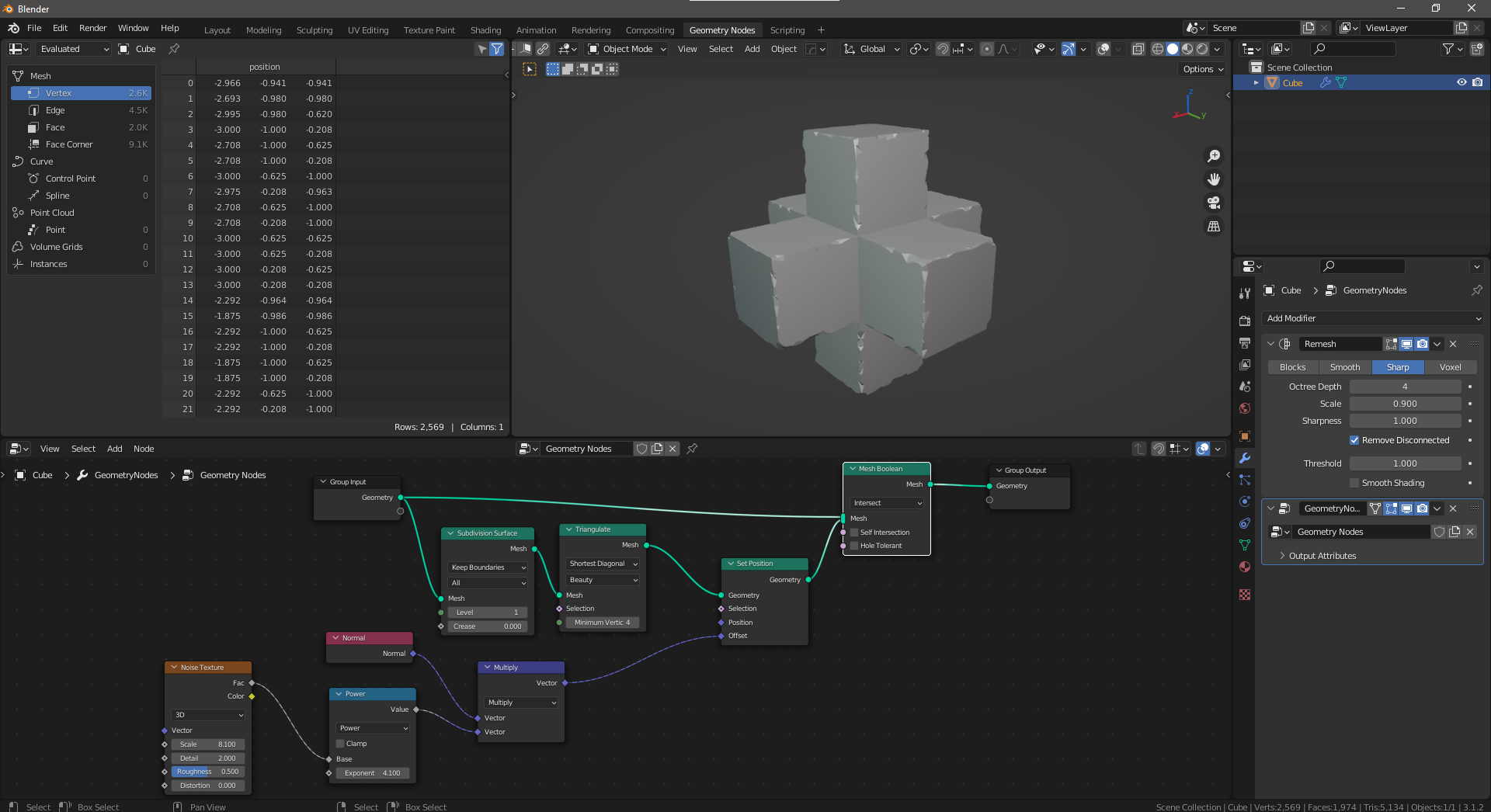Viewport: 1491px width, 812px height.
Task: Select Voxel remesh mode
Action: click(1450, 367)
